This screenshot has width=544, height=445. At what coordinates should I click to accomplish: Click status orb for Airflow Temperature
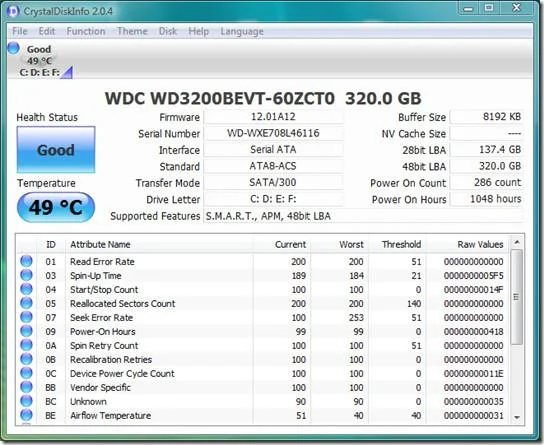coord(26,415)
